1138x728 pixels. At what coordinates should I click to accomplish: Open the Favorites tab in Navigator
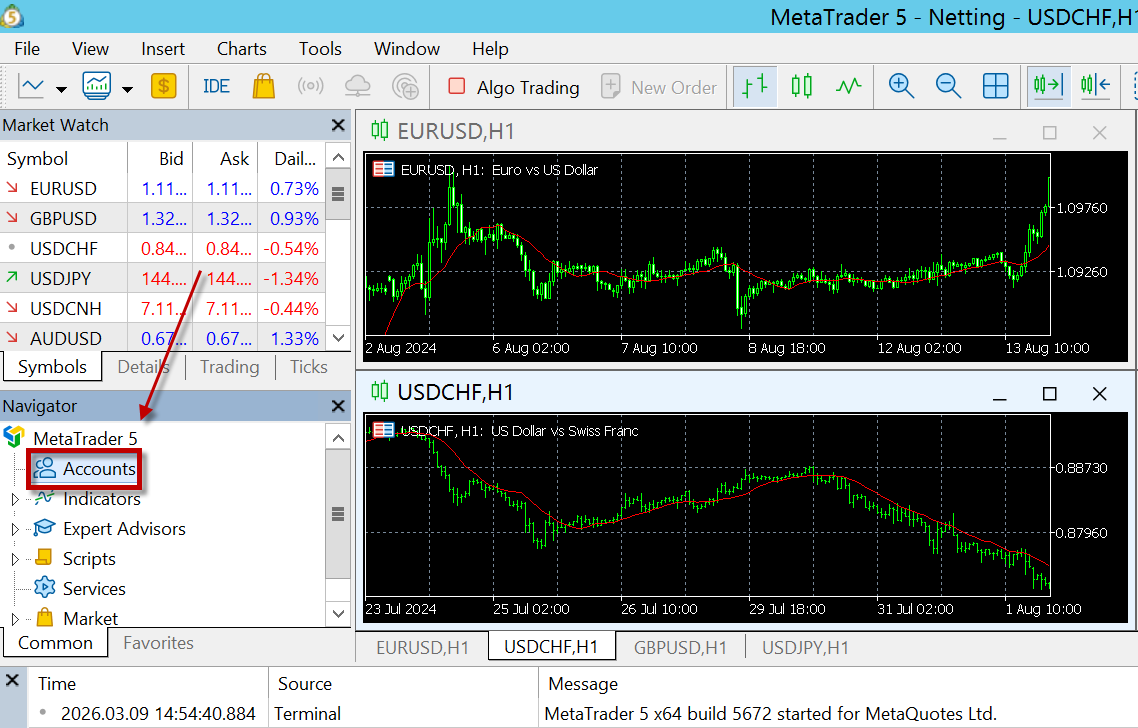click(x=158, y=643)
